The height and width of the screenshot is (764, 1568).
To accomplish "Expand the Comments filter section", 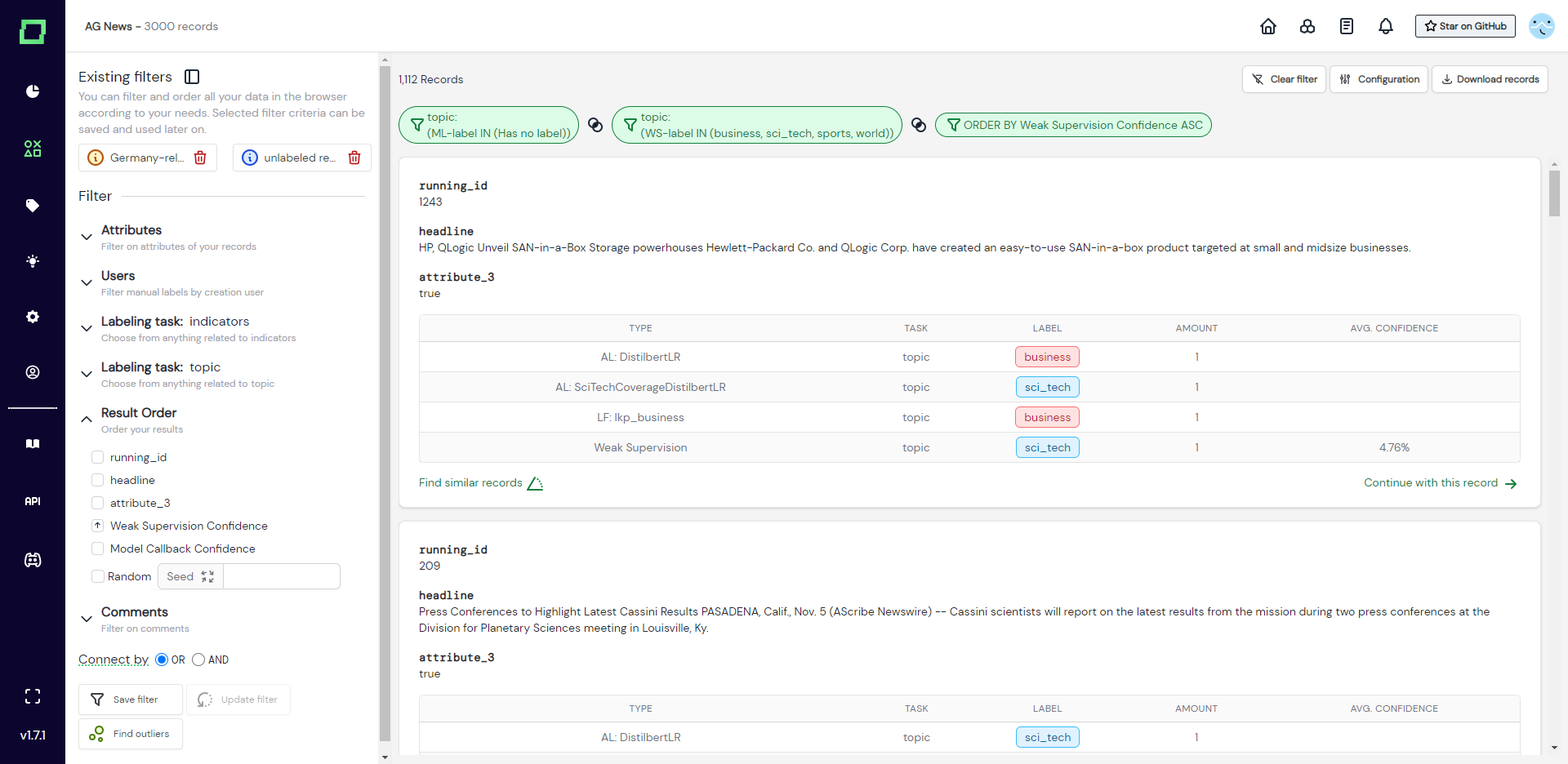I will [x=87, y=619].
